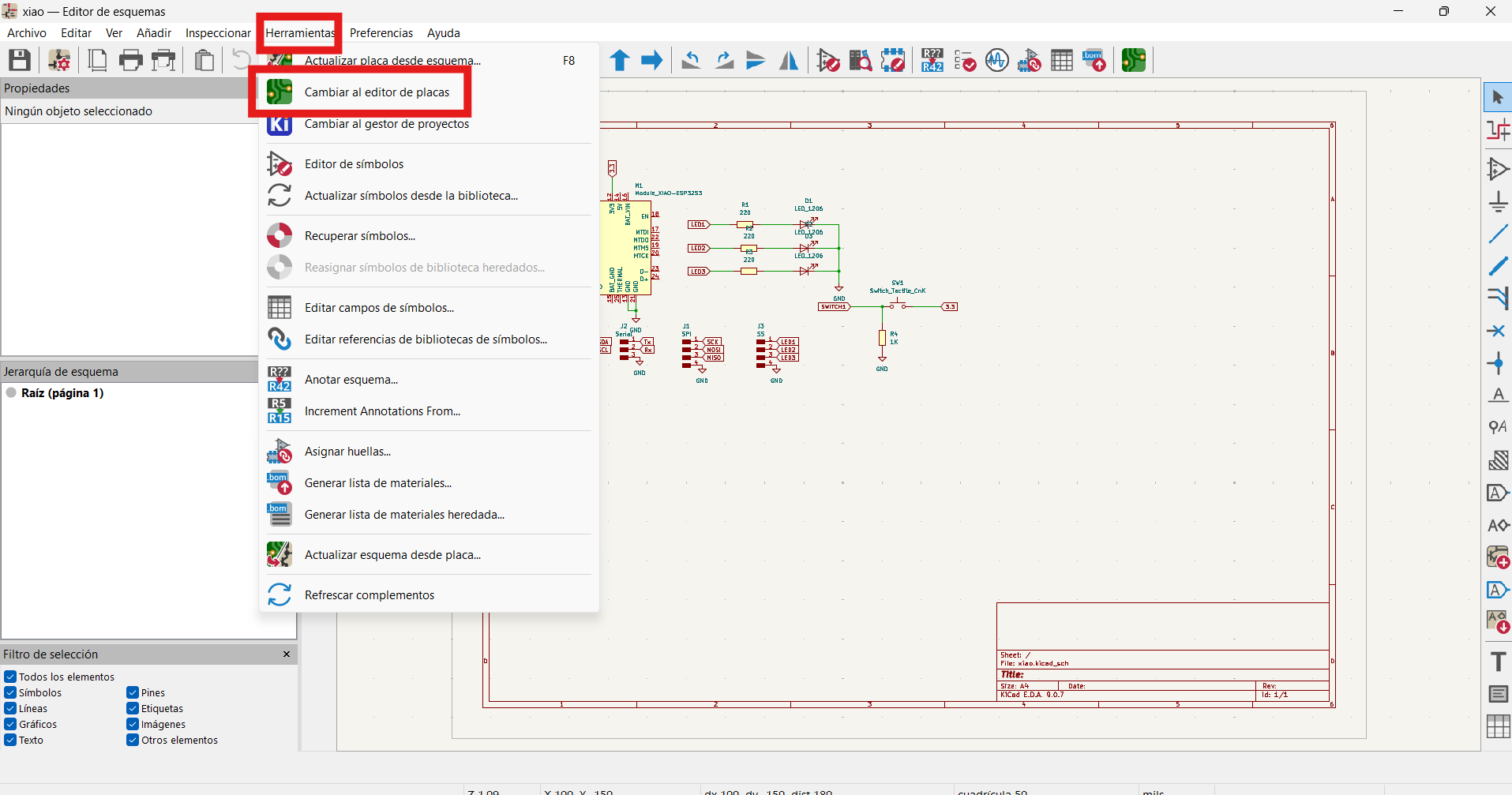The width and height of the screenshot is (1512, 795).
Task: Choose Cambiar al gestor de proyectos
Action: [x=430, y=124]
